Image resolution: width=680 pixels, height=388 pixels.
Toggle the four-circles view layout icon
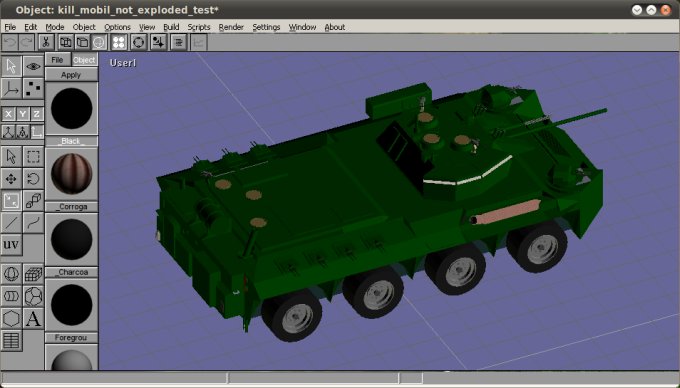119,42
